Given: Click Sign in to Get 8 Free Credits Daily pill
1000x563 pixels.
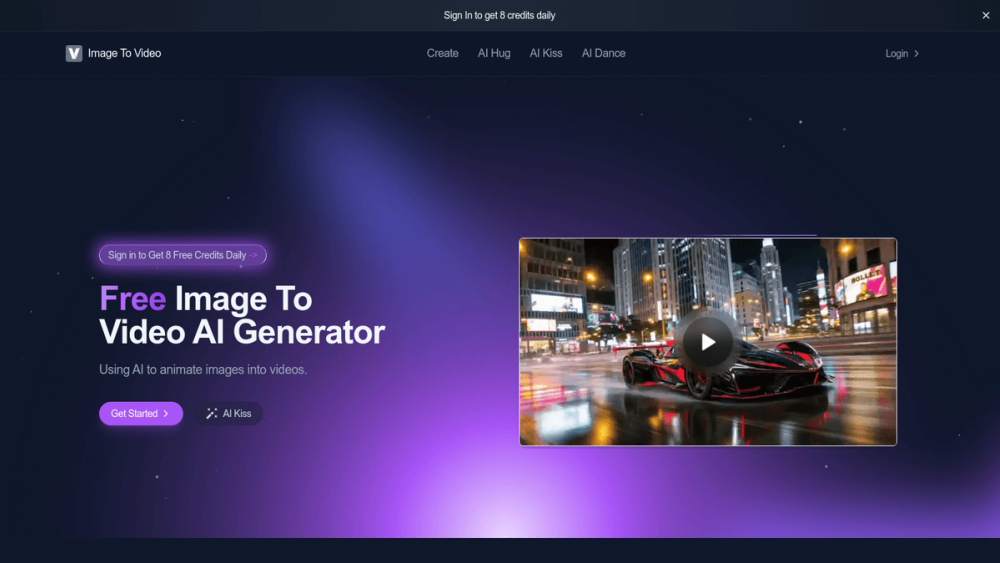Looking at the screenshot, I should pos(182,255).
